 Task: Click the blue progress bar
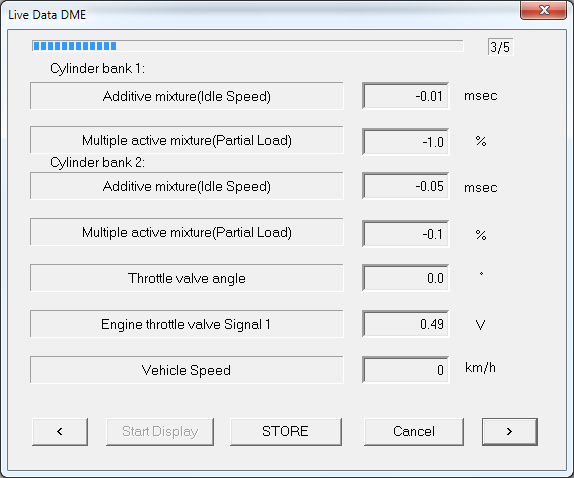[x=247, y=46]
